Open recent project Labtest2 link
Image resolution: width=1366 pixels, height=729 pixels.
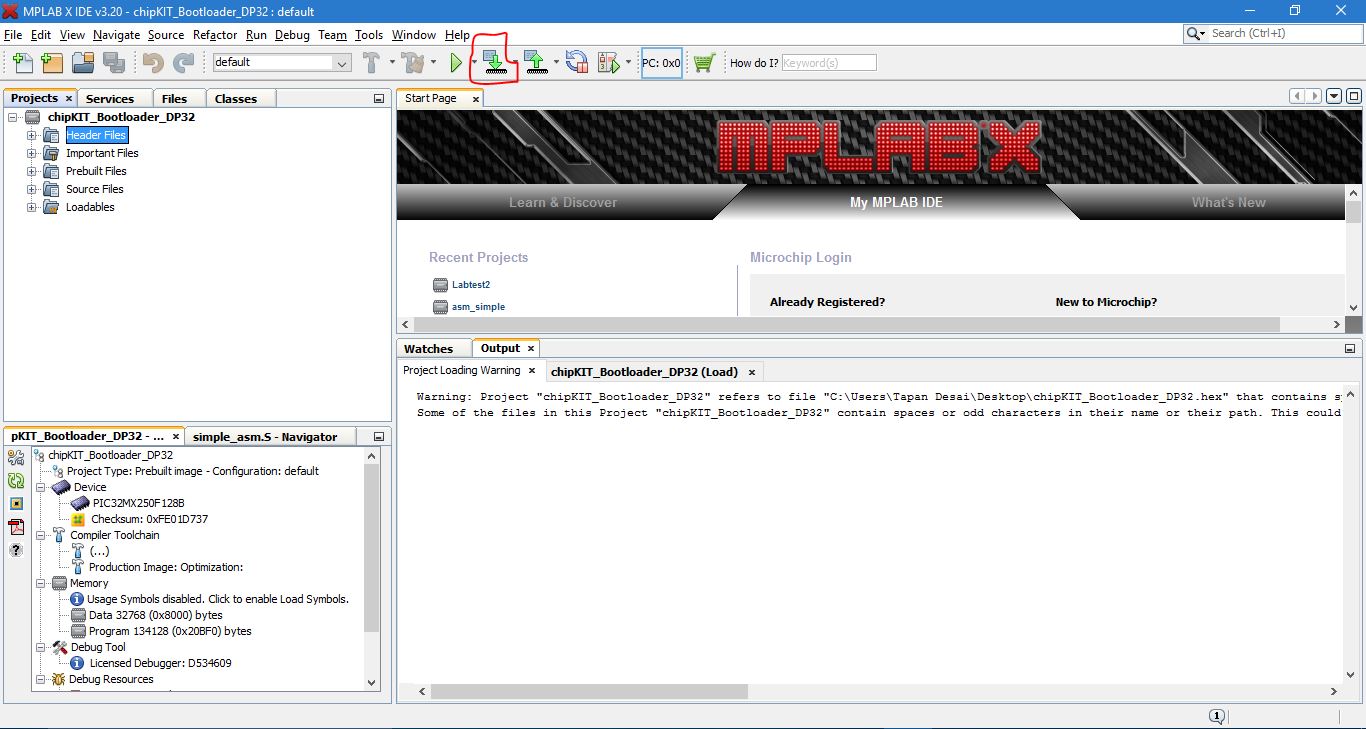(x=470, y=285)
